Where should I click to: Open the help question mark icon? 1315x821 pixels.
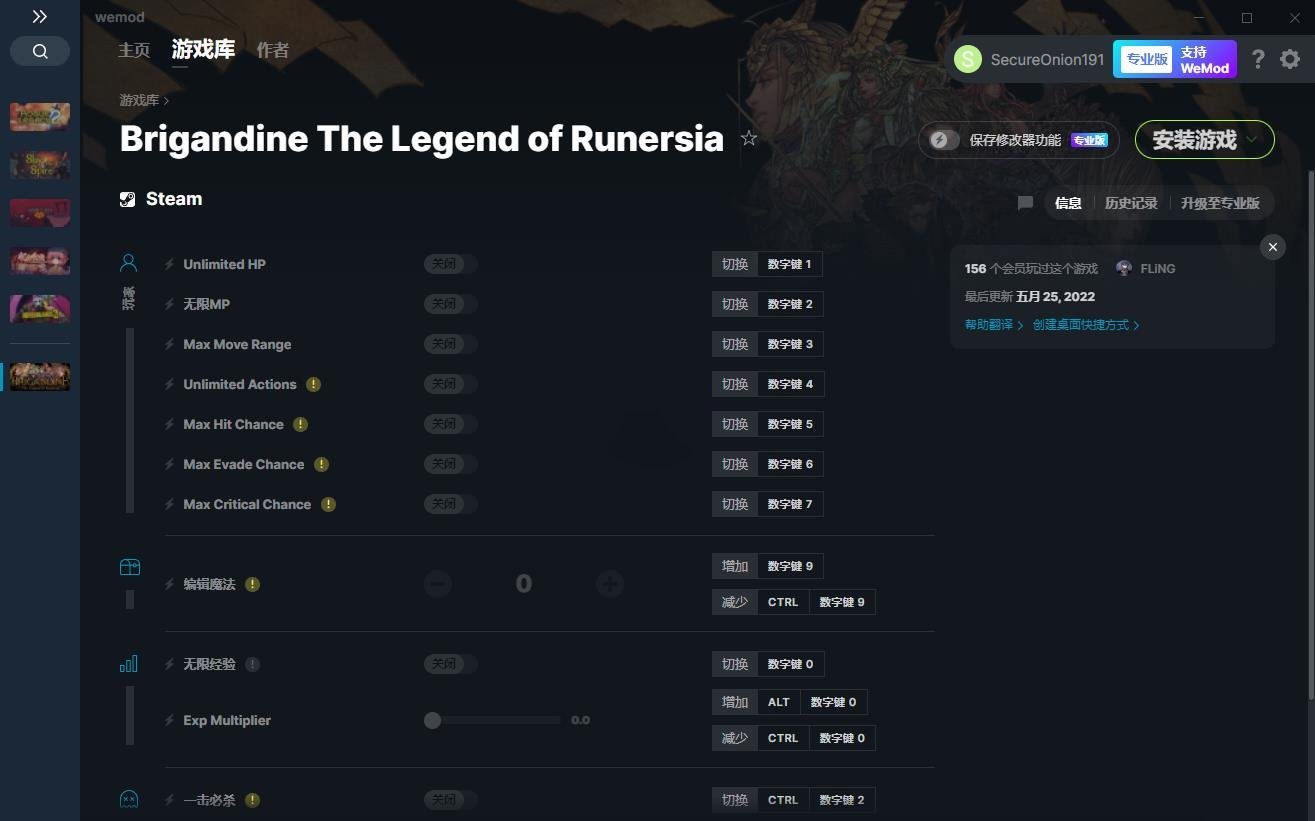[x=1258, y=59]
